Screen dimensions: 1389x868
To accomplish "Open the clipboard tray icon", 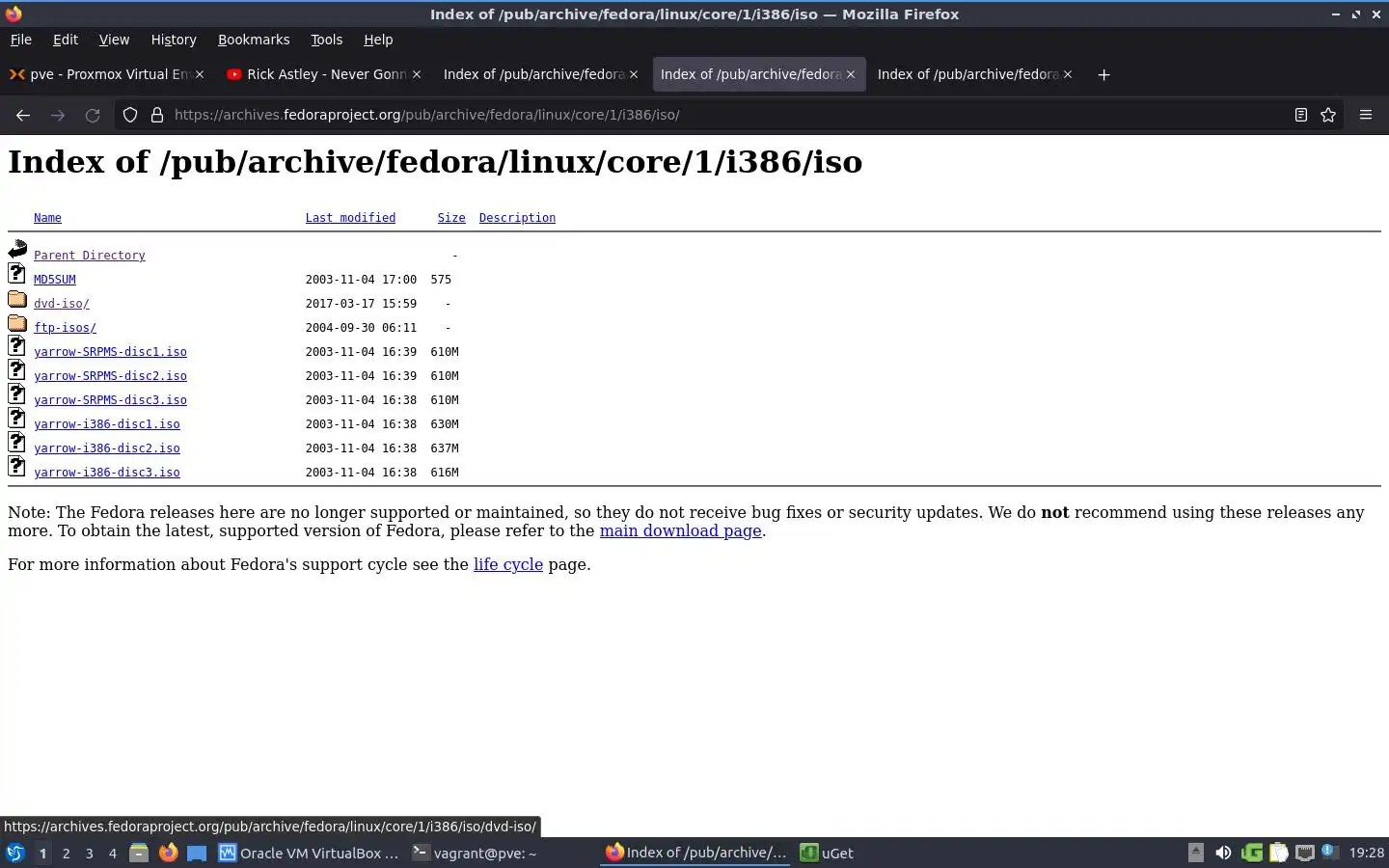I will [x=1279, y=853].
